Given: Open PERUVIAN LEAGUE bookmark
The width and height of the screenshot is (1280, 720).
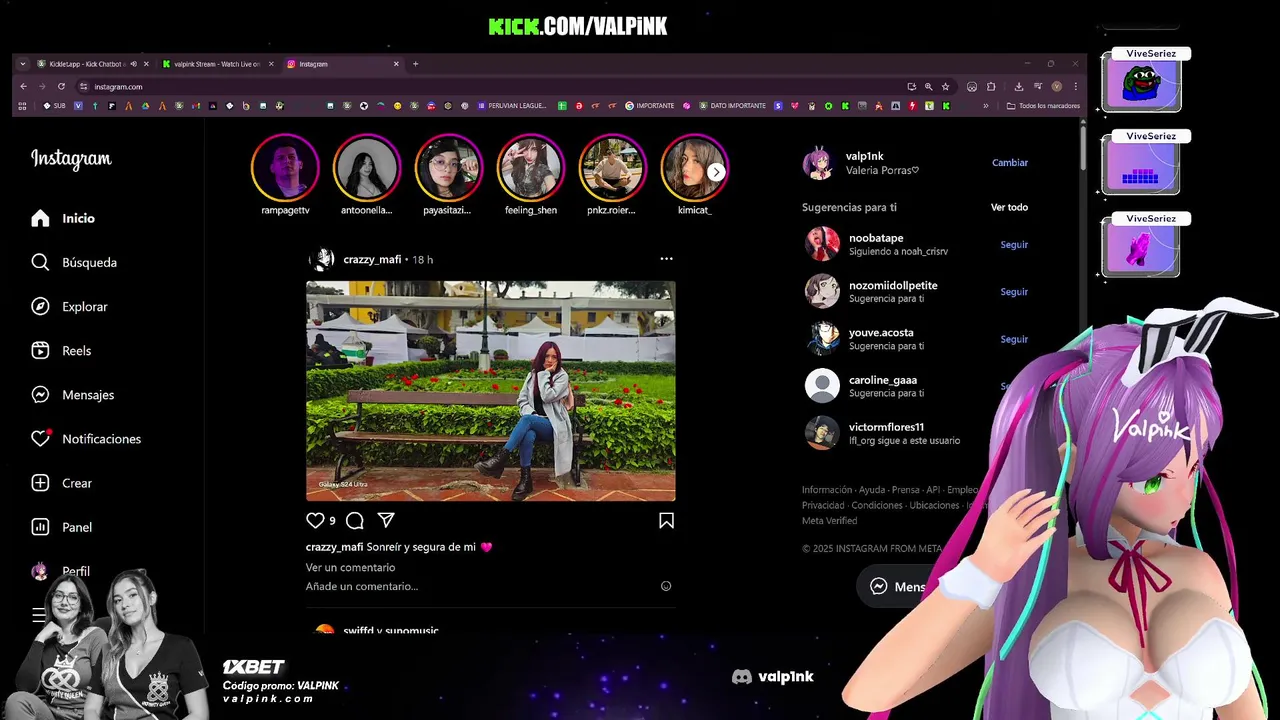Looking at the screenshot, I should pyautogui.click(x=513, y=105).
